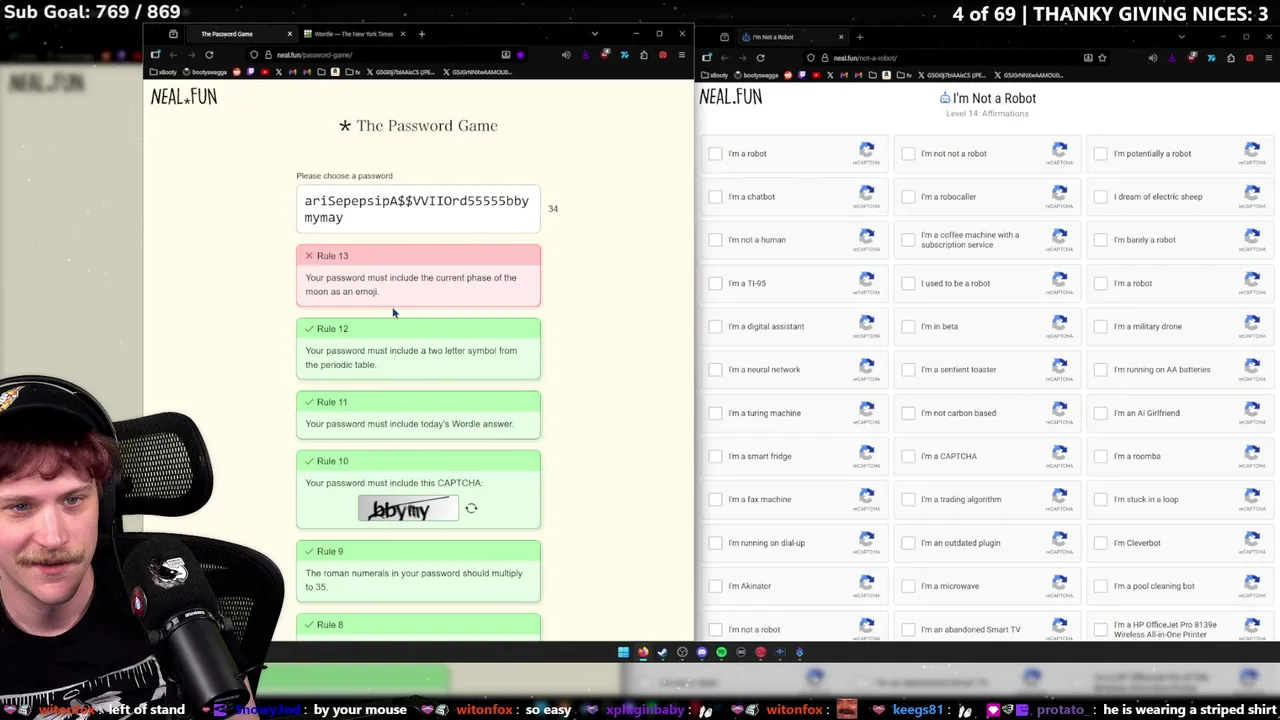This screenshot has width=1280, height=720.
Task: Tick the "I'm Akinator" checkbox
Action: [715, 586]
